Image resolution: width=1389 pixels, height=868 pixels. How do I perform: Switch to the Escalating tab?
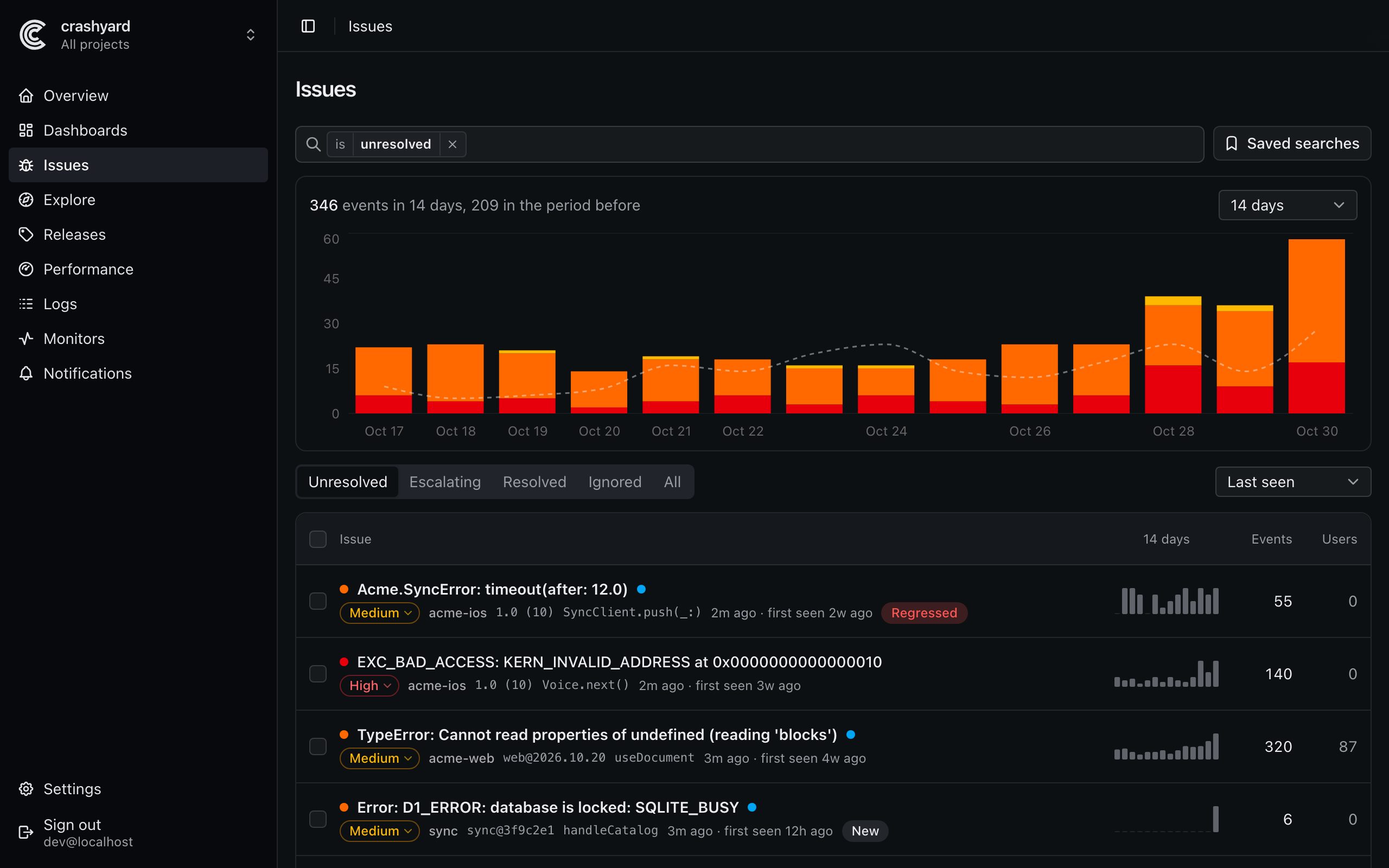[x=445, y=482]
